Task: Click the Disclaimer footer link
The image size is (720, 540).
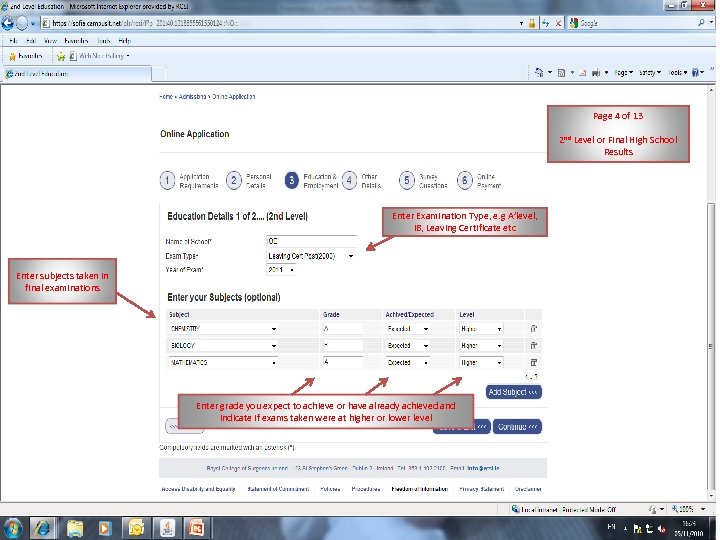Action: coord(528,489)
